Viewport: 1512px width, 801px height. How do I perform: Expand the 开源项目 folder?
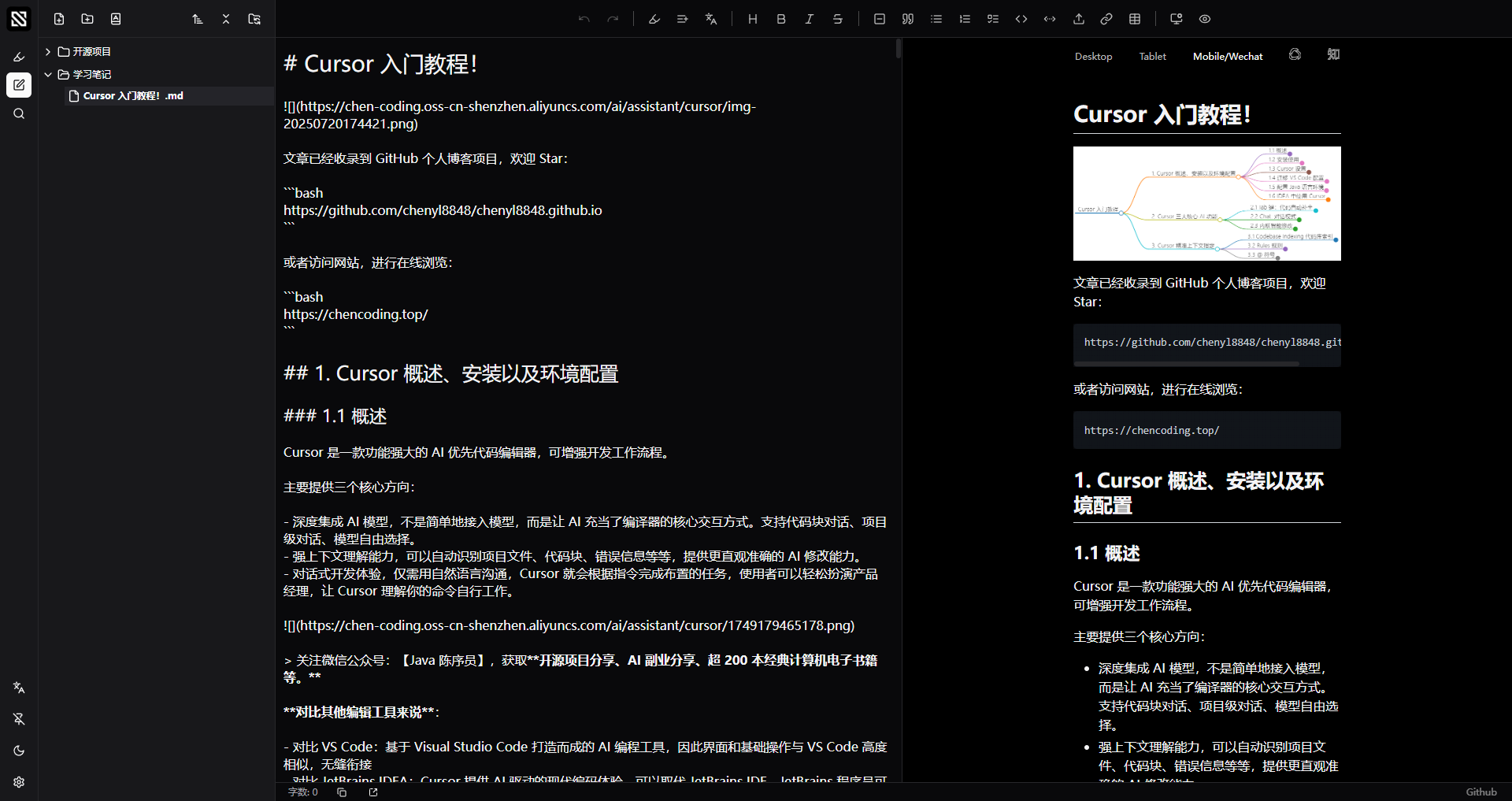pos(48,52)
